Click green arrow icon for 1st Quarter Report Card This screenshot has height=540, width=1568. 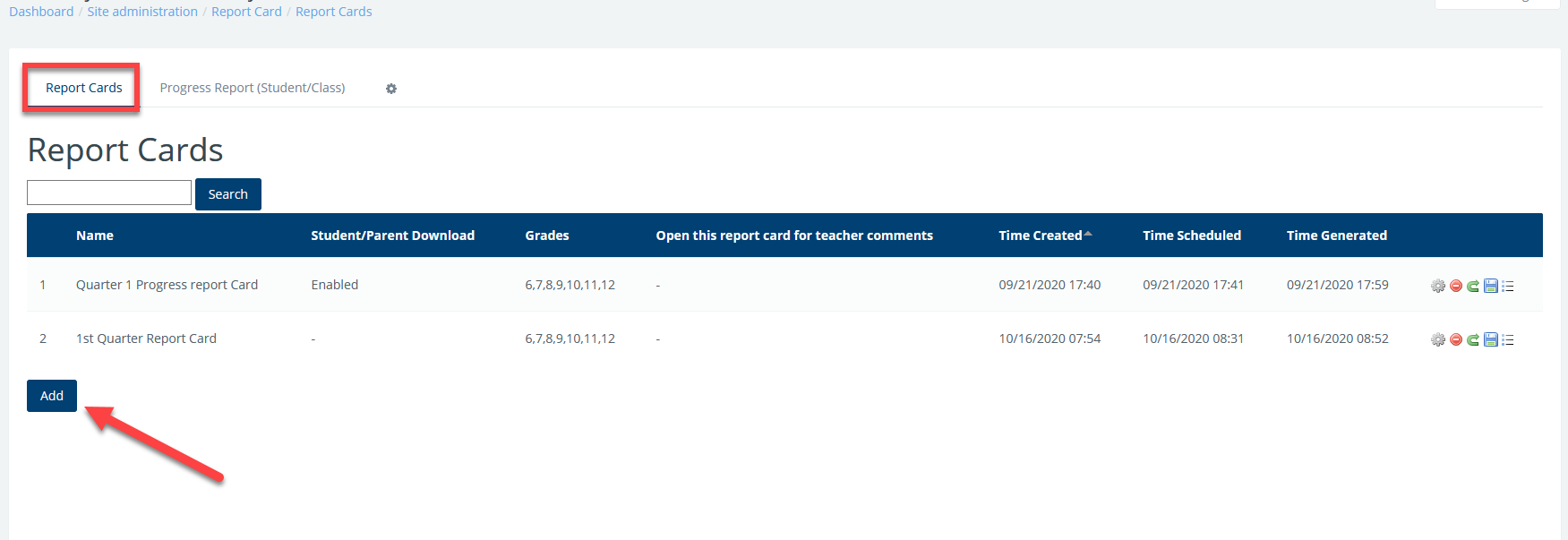pos(1473,339)
